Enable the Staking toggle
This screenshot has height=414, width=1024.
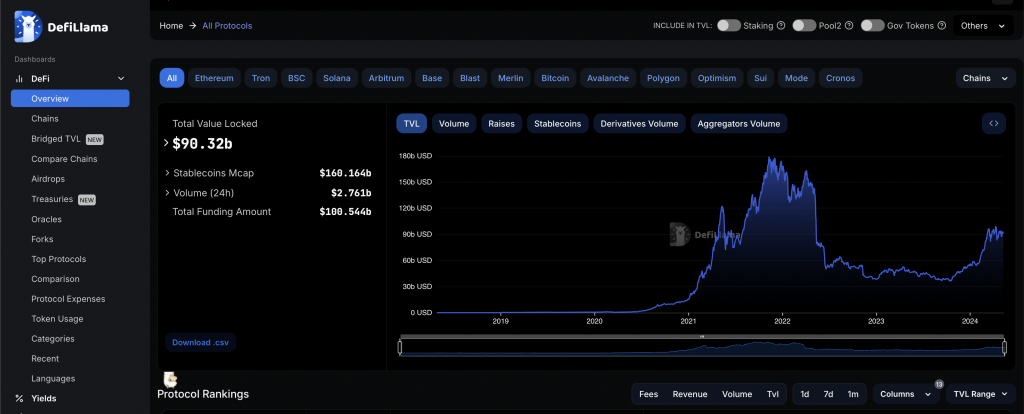point(728,25)
